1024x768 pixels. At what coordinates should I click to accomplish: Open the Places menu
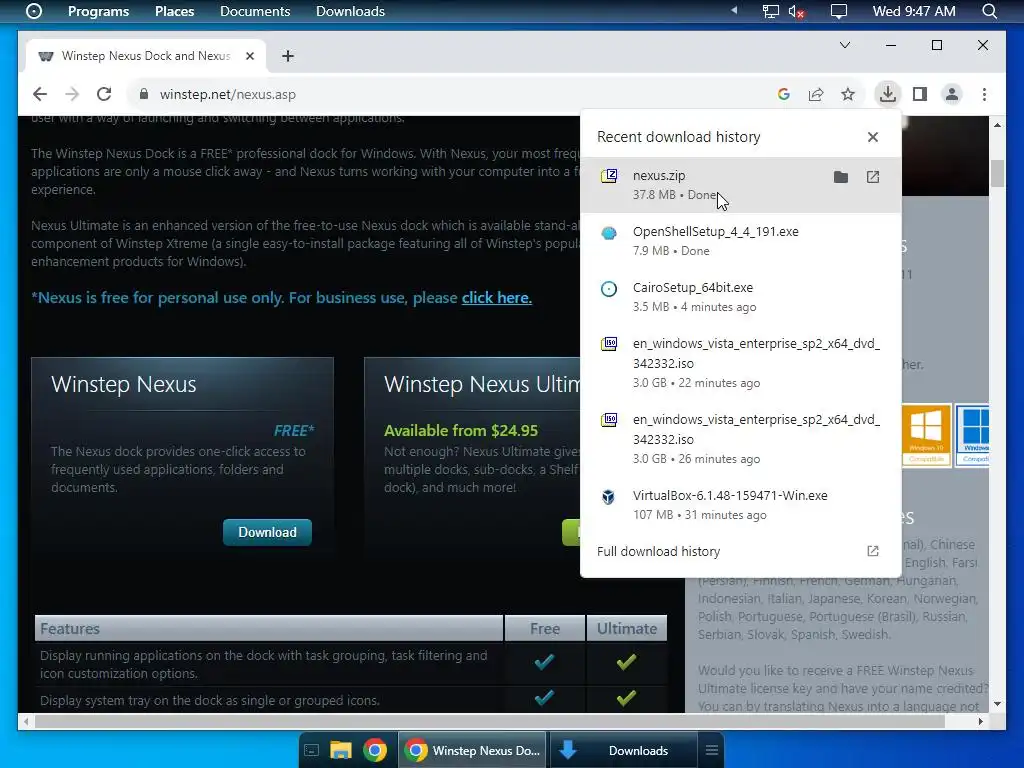coord(174,11)
